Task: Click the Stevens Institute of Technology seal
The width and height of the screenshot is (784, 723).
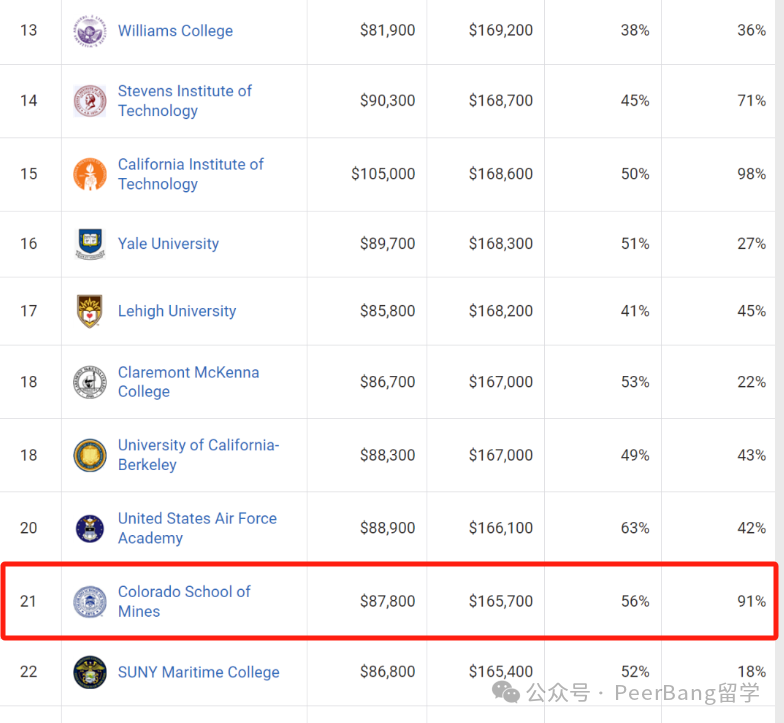Action: click(90, 101)
